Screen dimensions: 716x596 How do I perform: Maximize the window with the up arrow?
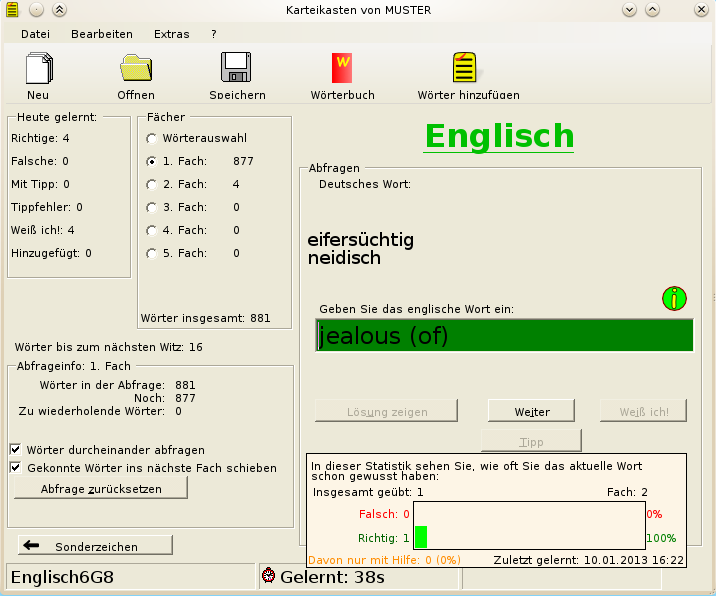[652, 10]
